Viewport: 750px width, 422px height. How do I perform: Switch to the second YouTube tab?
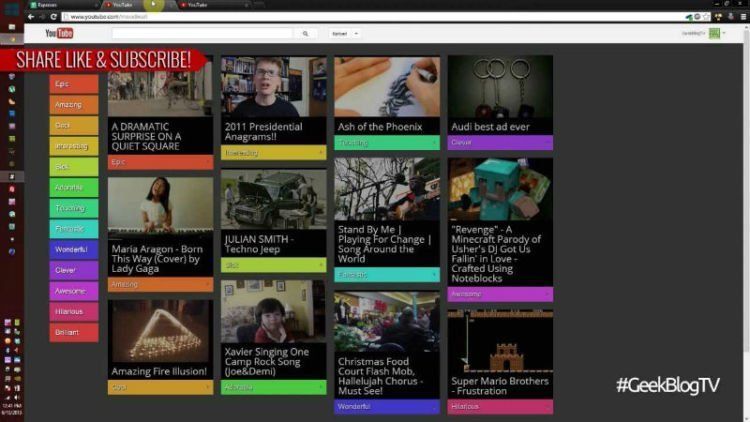coord(214,5)
